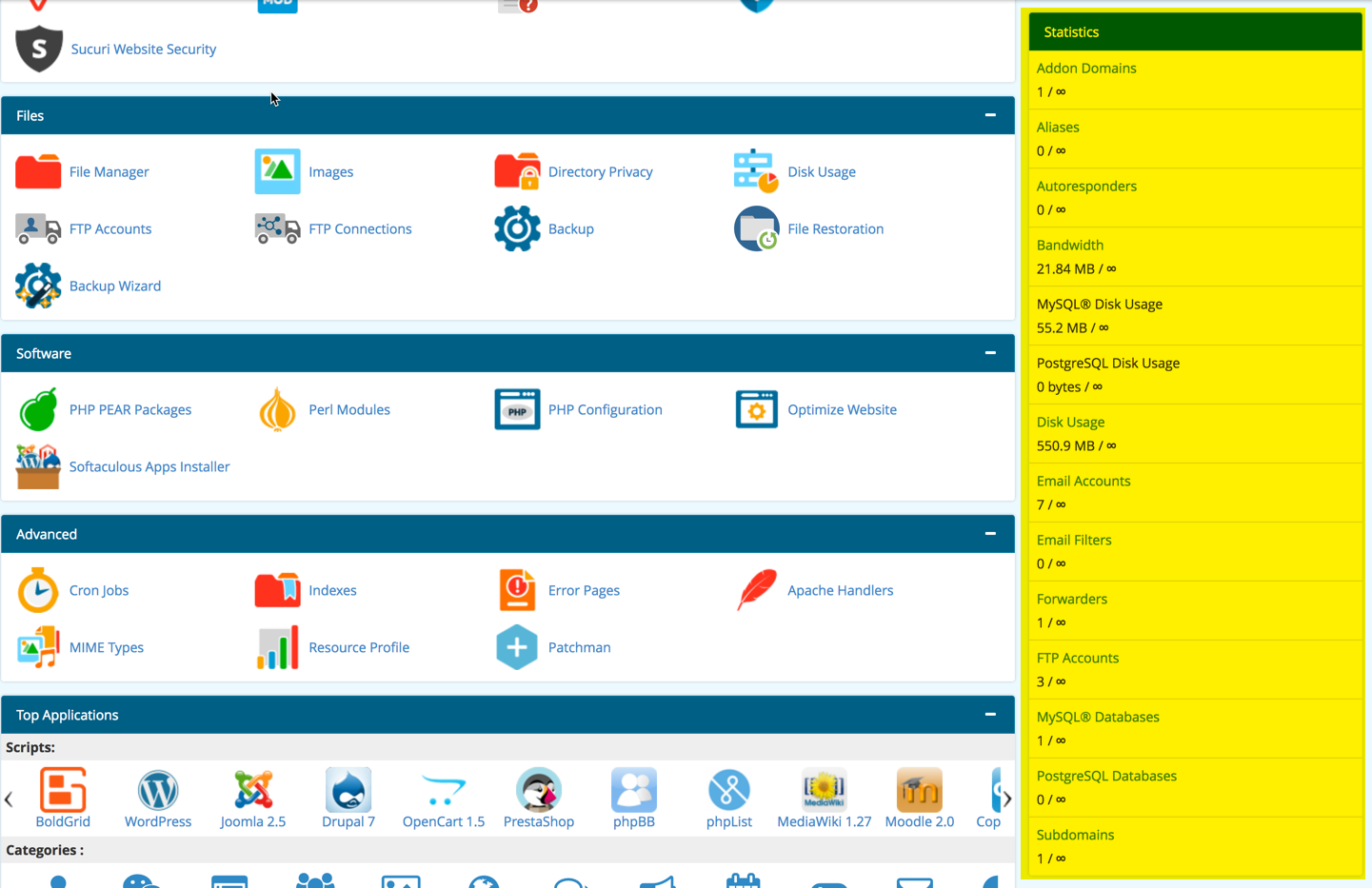Collapse the Software section
This screenshot has width=1372, height=888.
(990, 353)
